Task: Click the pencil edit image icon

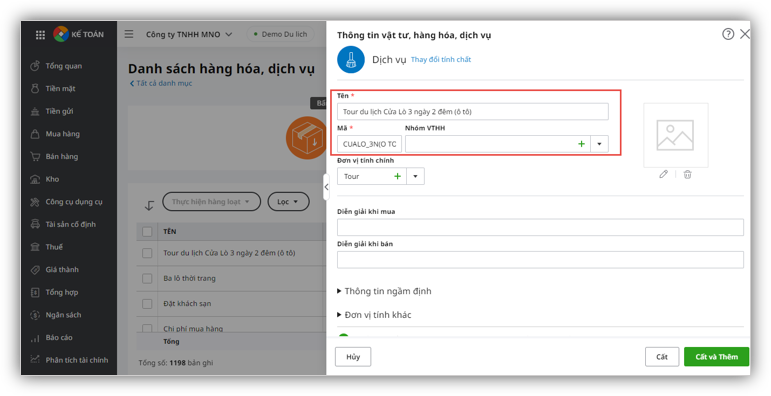Action: pyautogui.click(x=663, y=174)
